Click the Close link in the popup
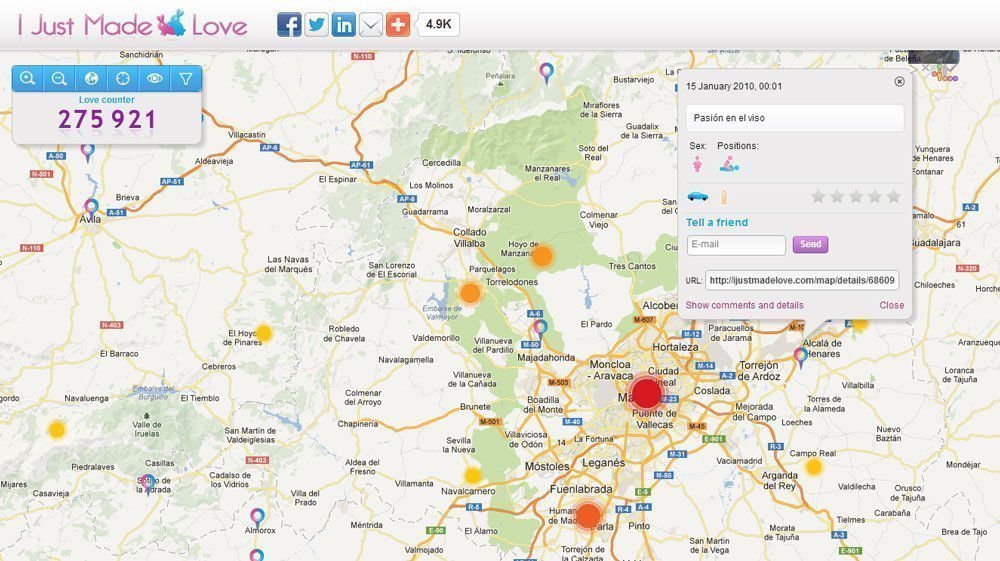This screenshot has width=1000, height=561. tap(892, 305)
